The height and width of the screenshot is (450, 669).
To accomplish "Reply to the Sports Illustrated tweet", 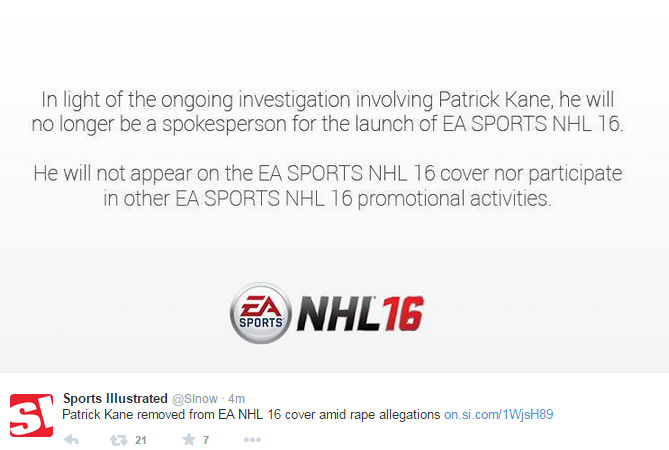I will pos(71,440).
